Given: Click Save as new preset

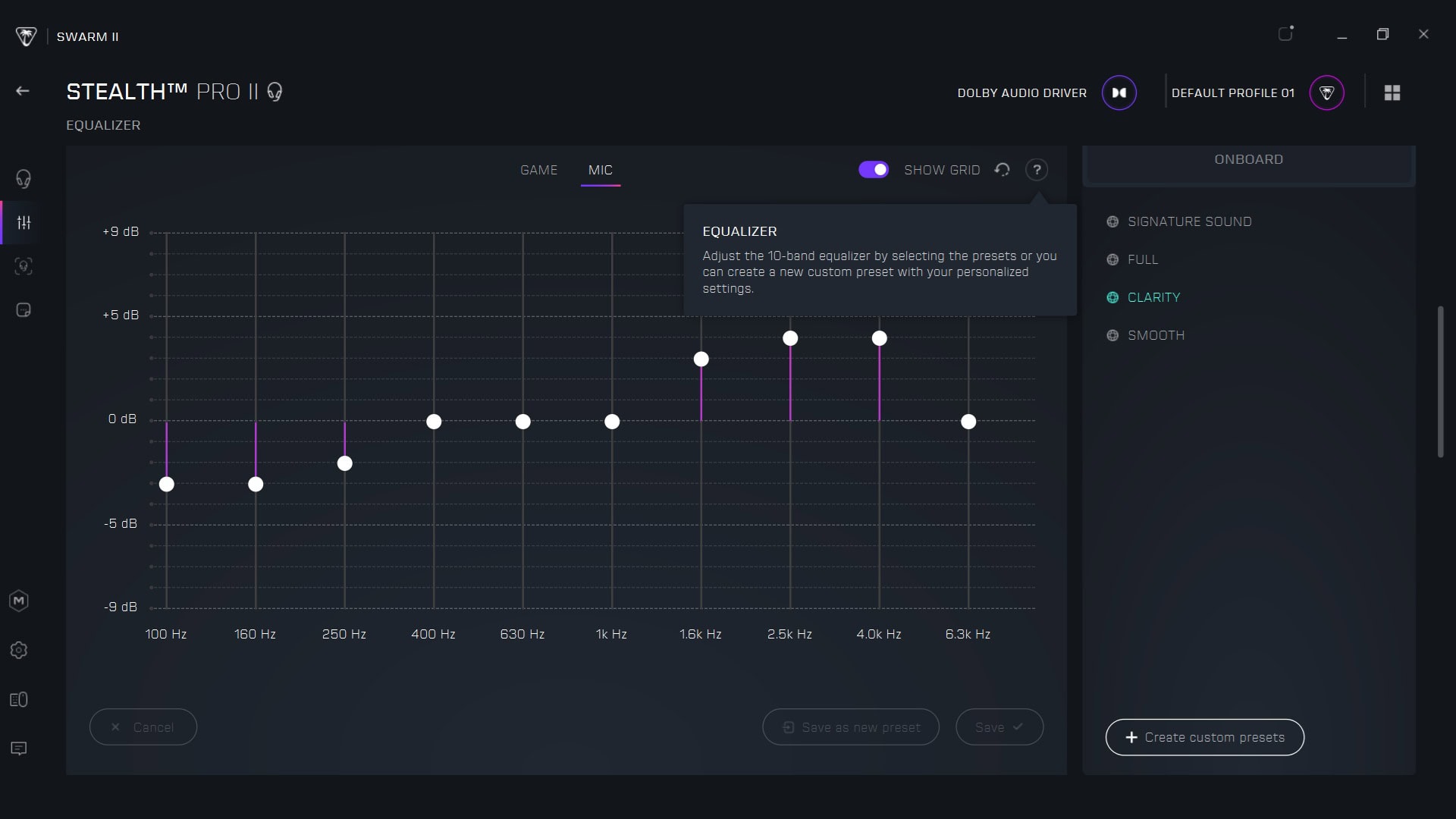Looking at the screenshot, I should point(851,727).
